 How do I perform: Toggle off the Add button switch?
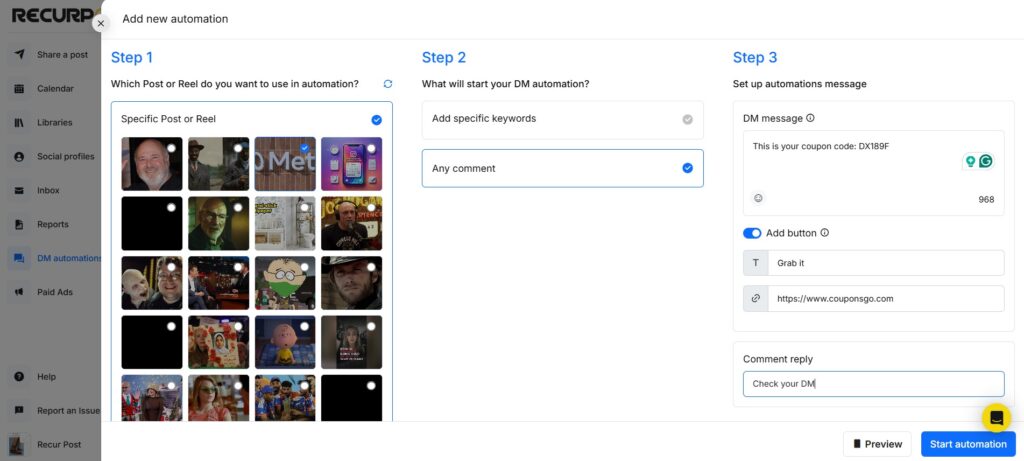752,233
